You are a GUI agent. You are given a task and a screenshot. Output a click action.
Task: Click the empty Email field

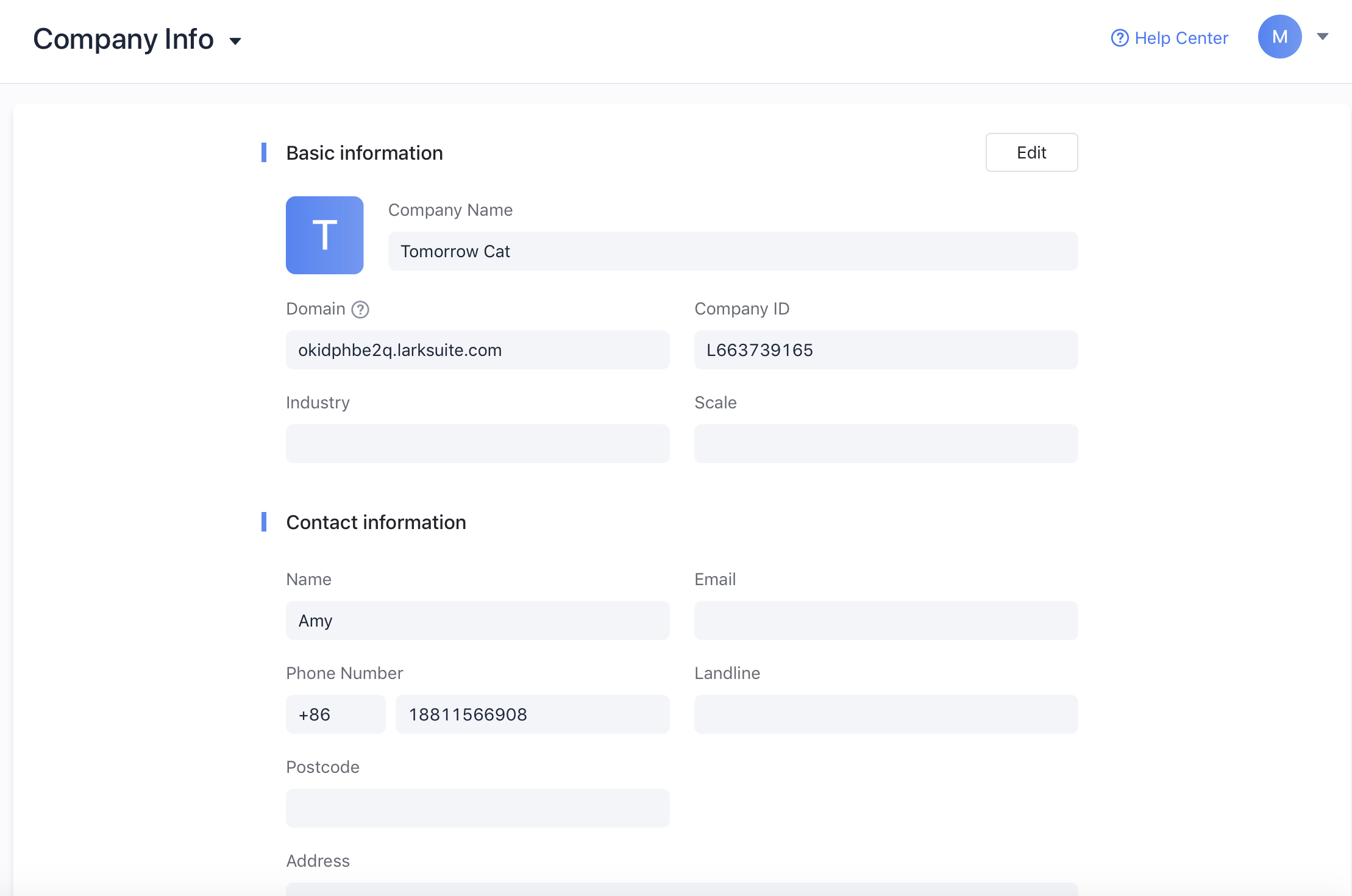(x=886, y=620)
